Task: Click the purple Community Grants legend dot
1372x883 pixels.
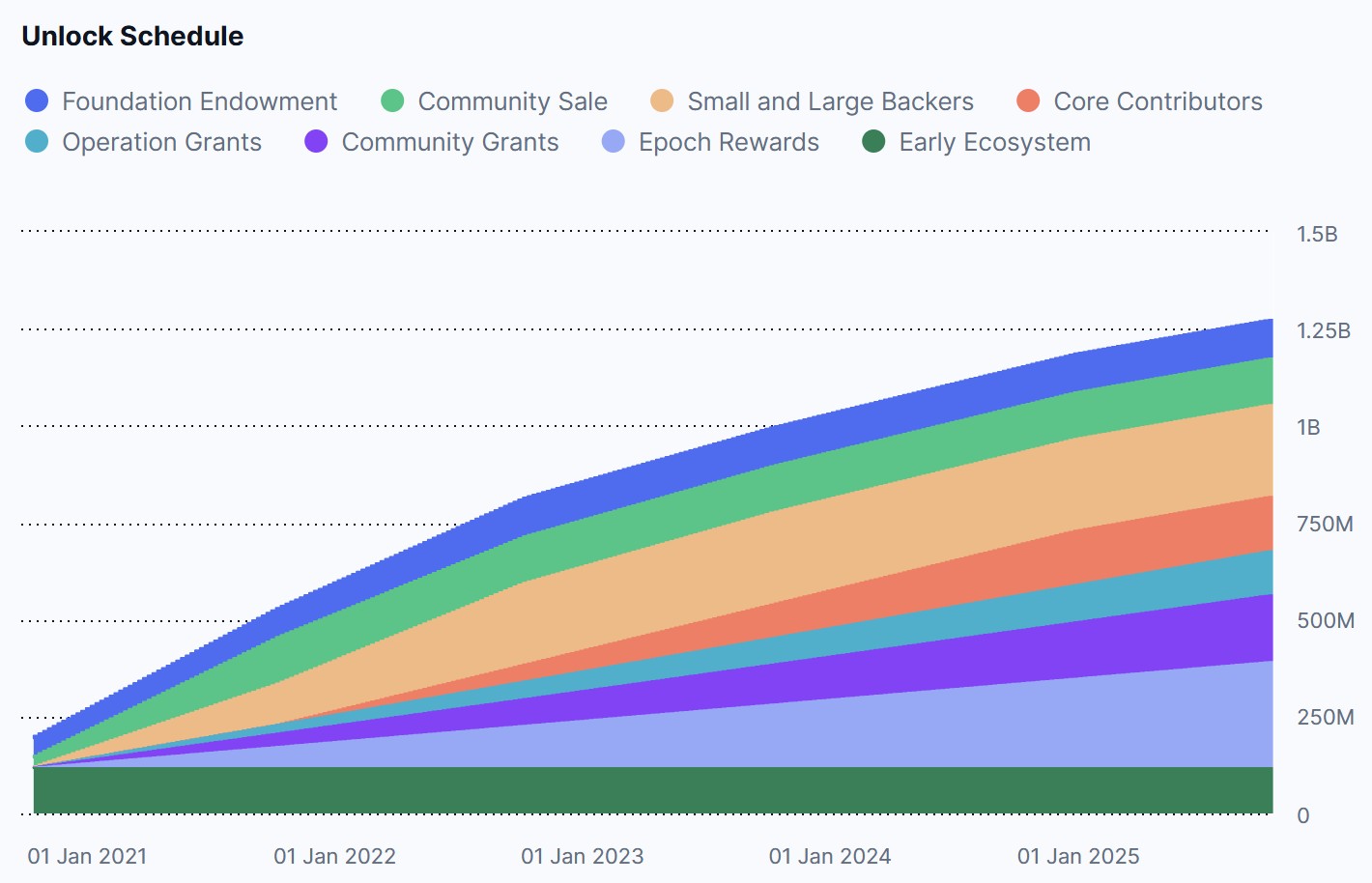Action: (x=316, y=141)
